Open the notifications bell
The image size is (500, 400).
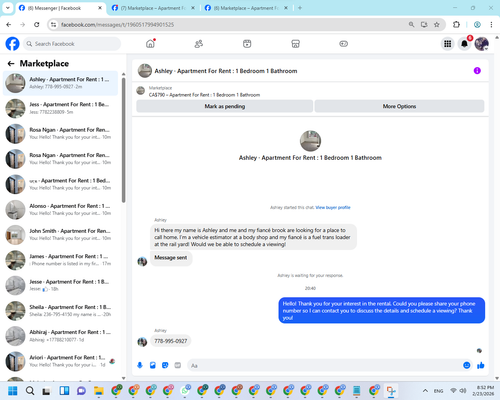point(464,44)
